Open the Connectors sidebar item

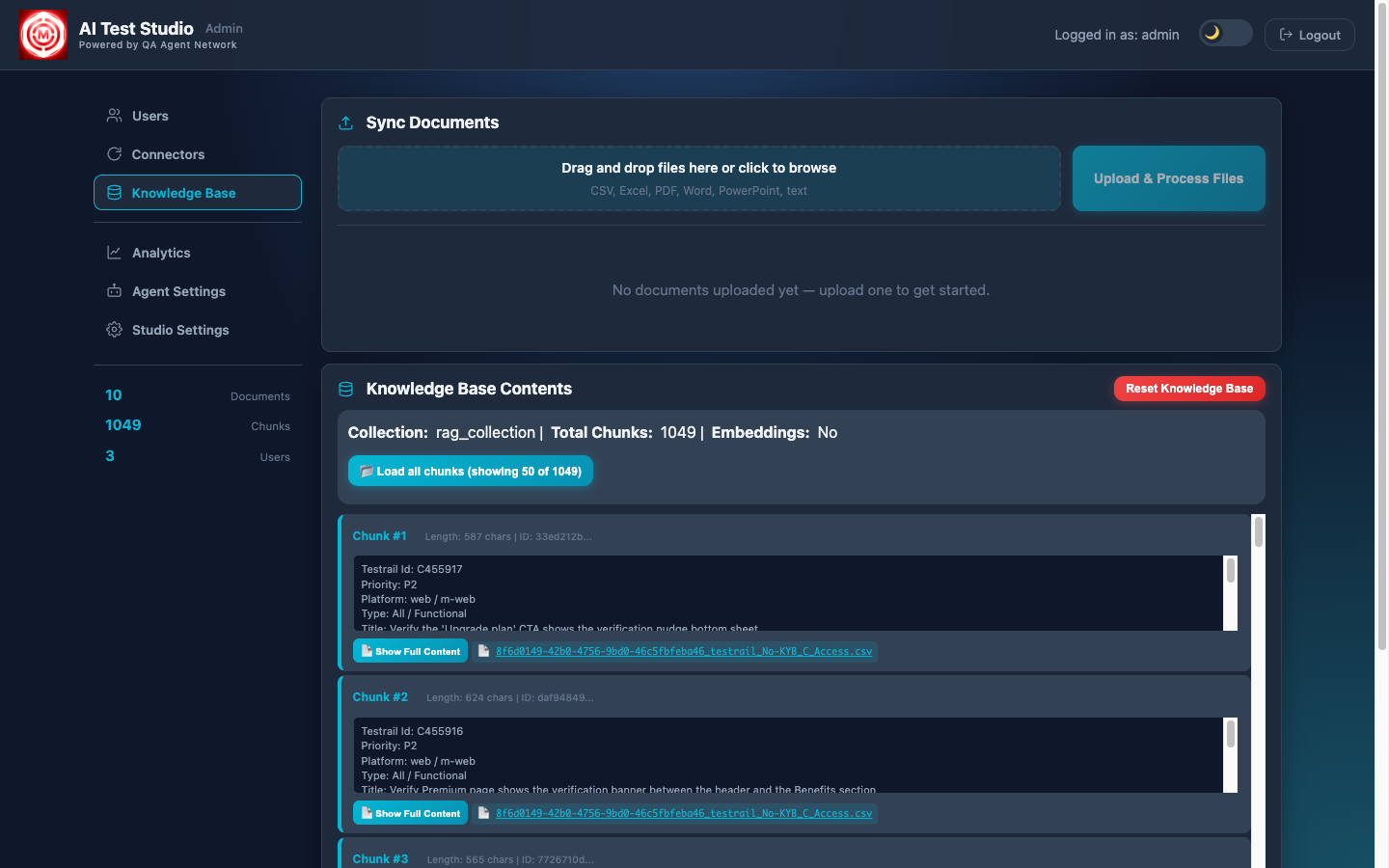(198, 154)
